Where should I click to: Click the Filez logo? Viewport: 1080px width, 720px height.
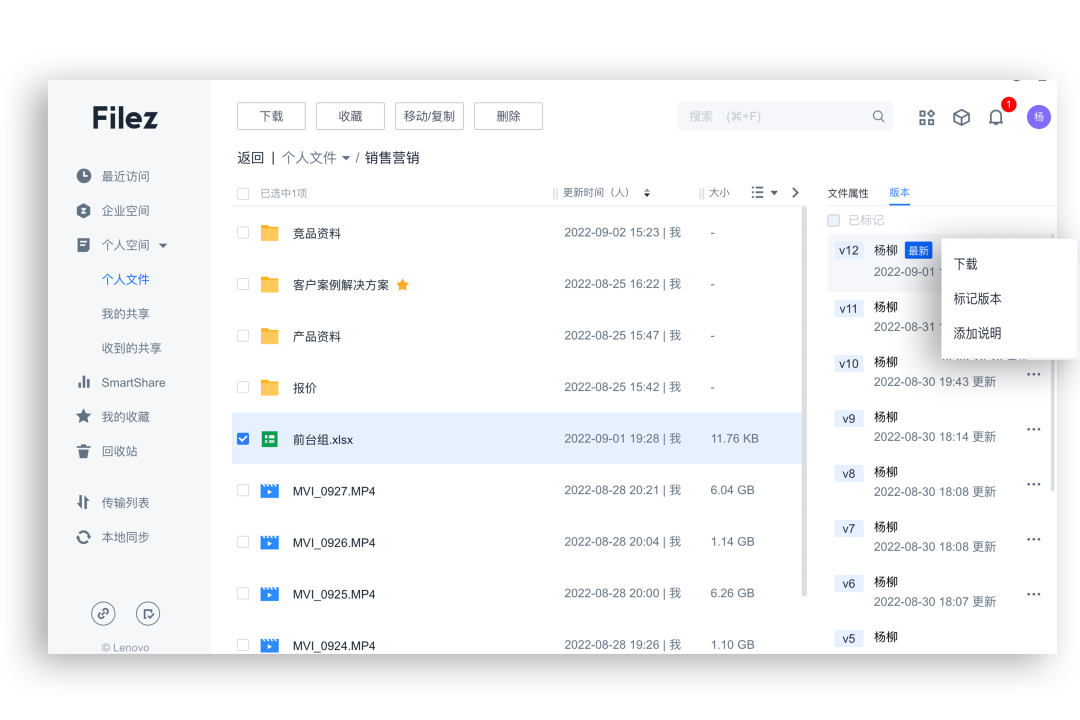coord(125,118)
